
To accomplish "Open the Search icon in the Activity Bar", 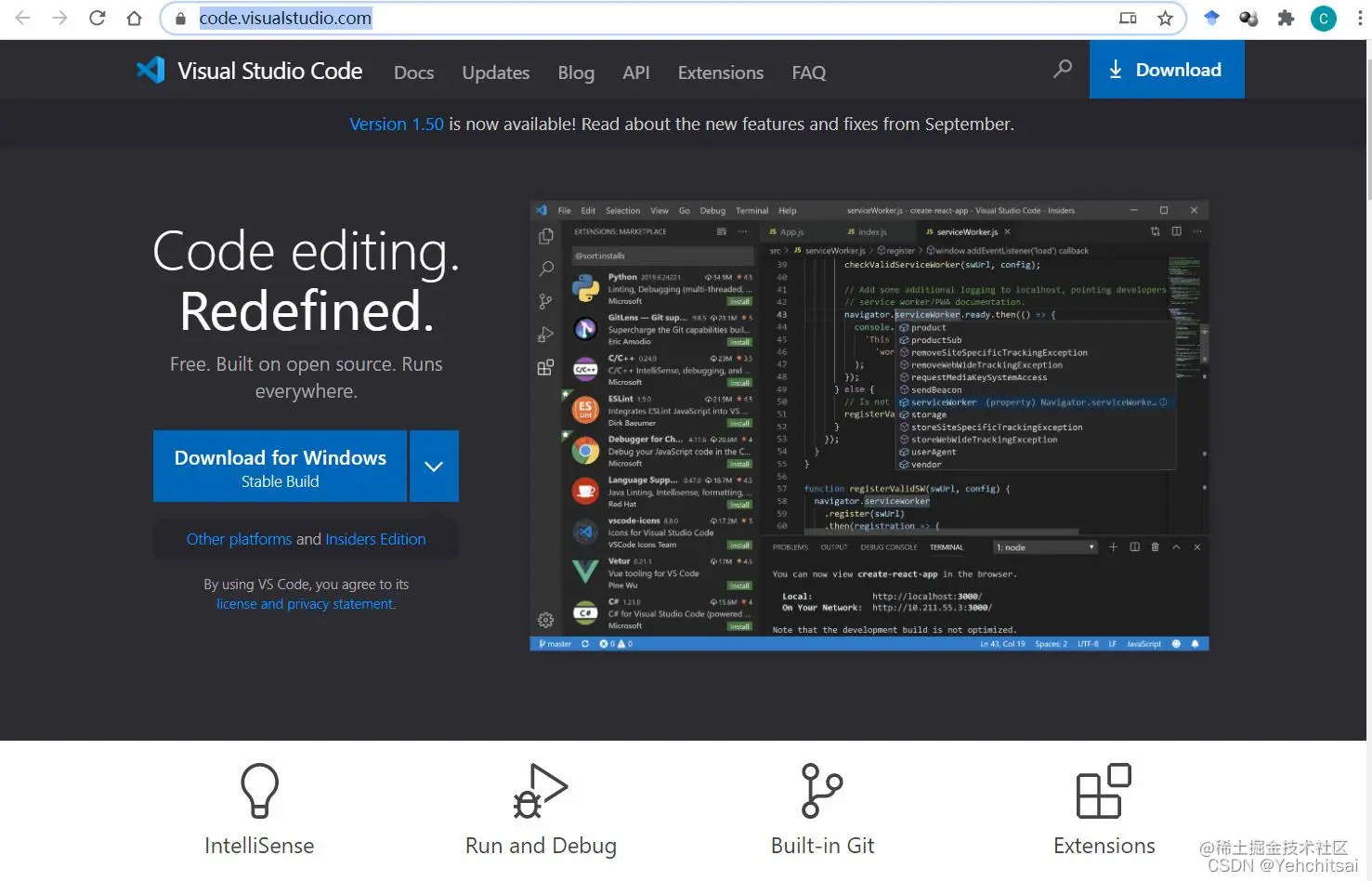I will (x=545, y=269).
